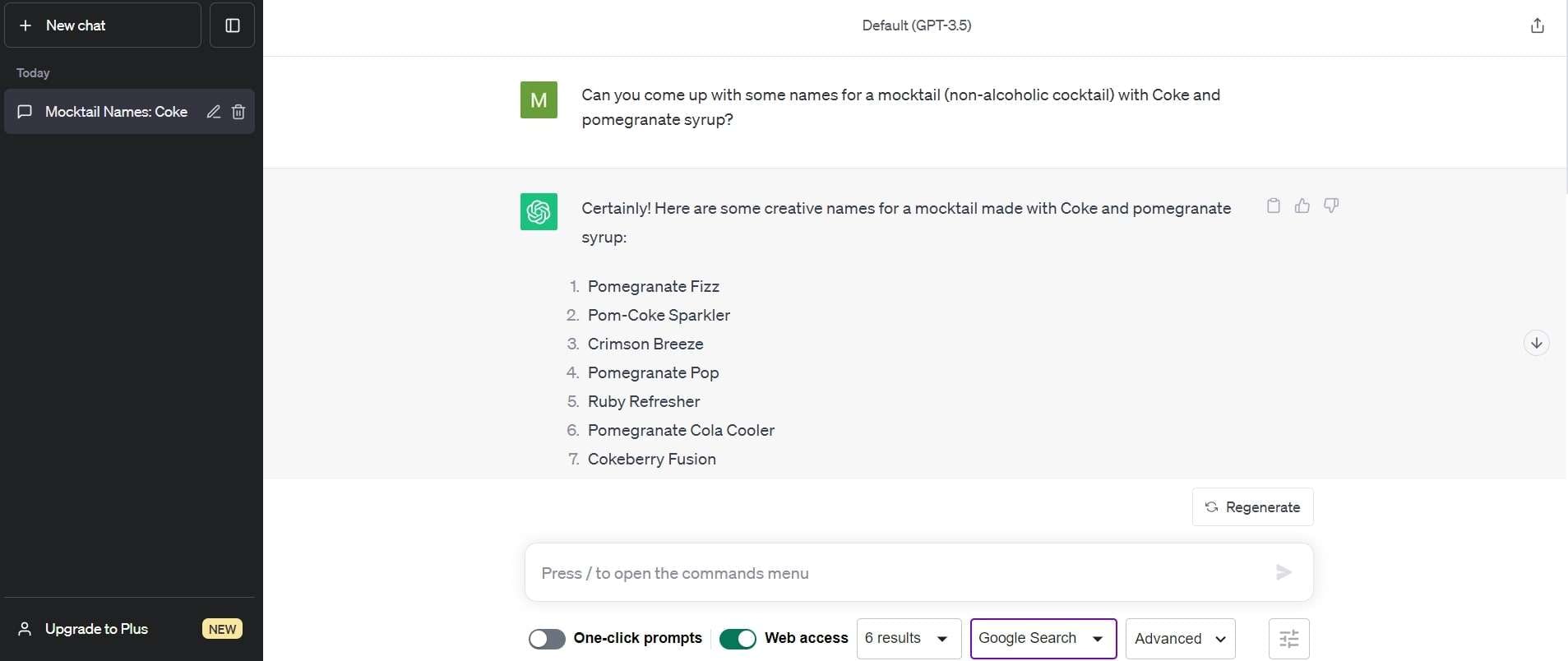1568x661 pixels.
Task: Click the sidebar collapse icon
Action: tap(233, 25)
